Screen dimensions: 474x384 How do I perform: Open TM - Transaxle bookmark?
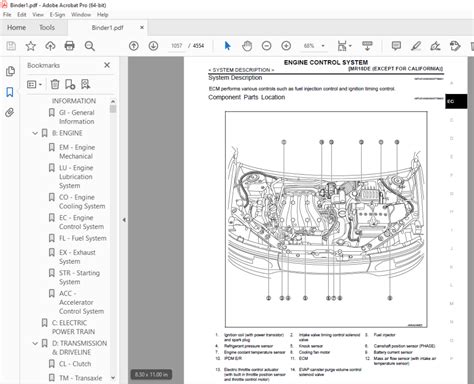click(x=81, y=378)
